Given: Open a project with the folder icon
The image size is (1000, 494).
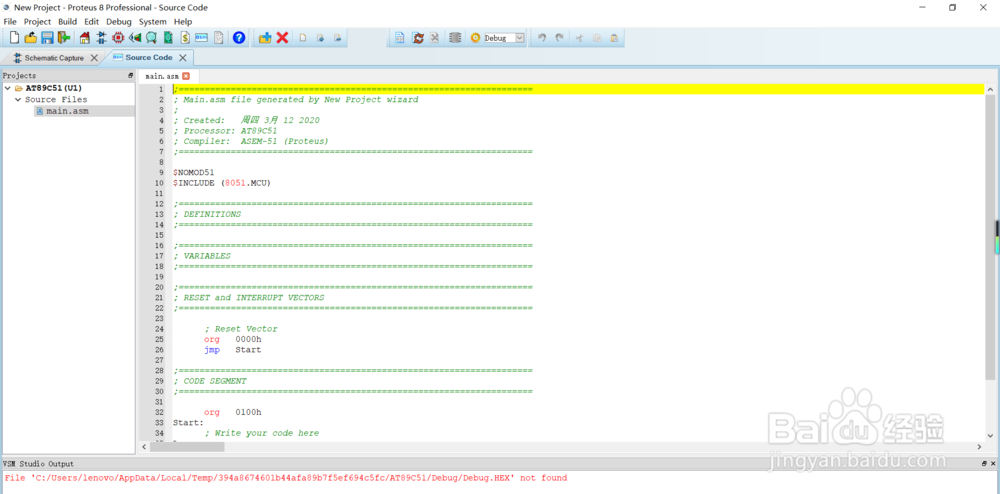Looking at the screenshot, I should [x=31, y=38].
